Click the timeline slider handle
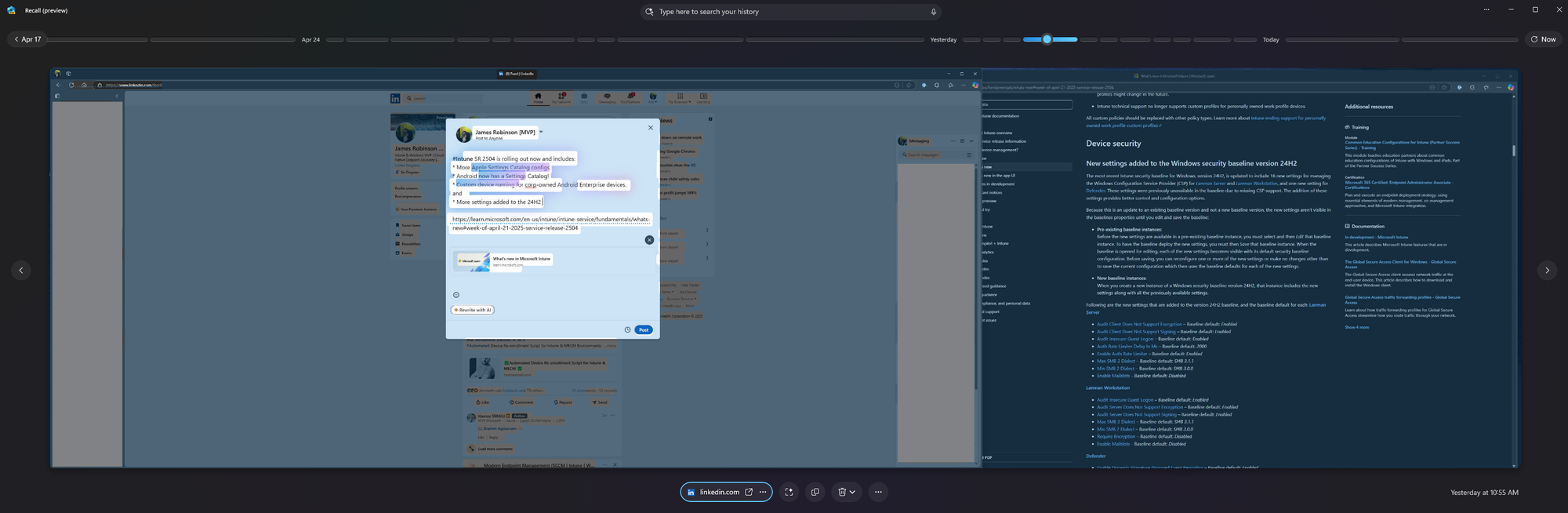The width and height of the screenshot is (1568, 513). [x=1047, y=39]
